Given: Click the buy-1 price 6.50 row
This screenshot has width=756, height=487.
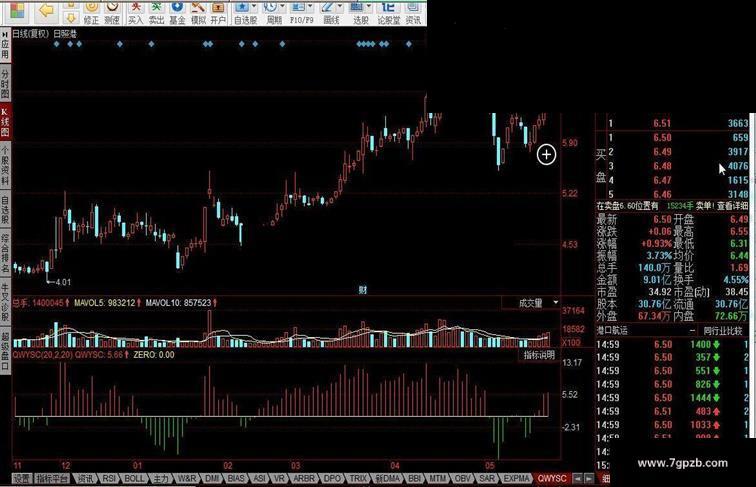Looking at the screenshot, I should click(677, 138).
